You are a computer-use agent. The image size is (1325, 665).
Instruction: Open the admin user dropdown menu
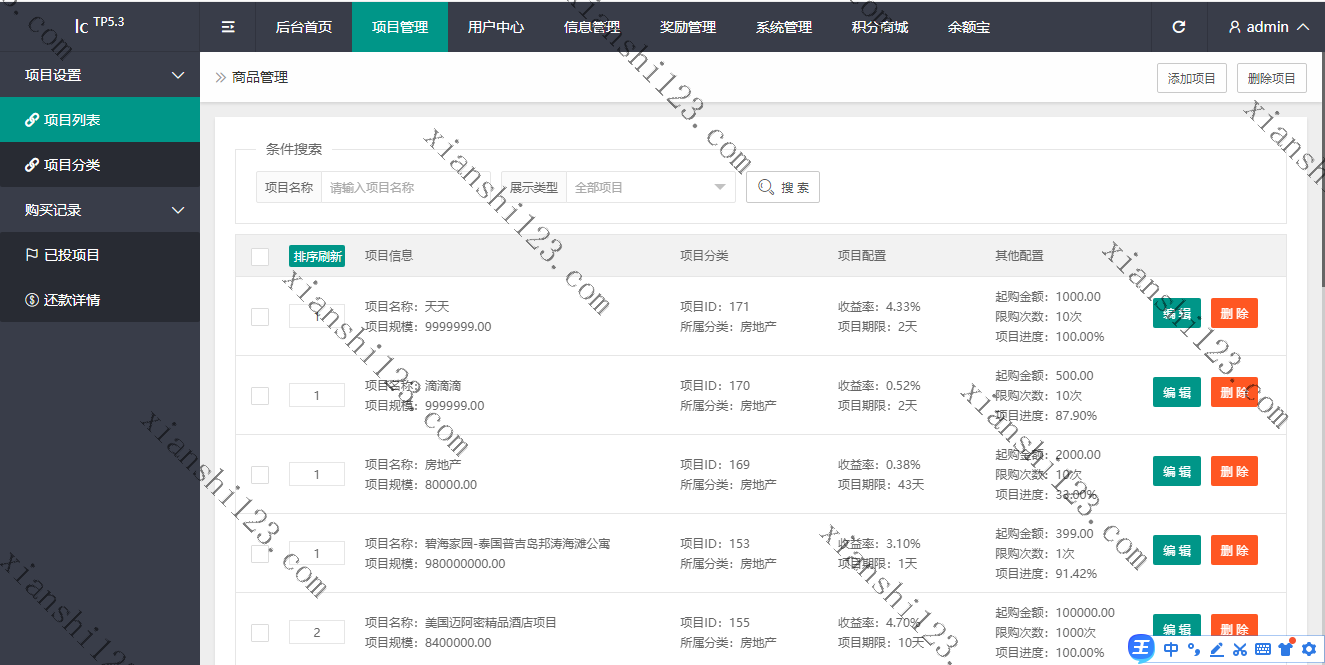click(x=1268, y=27)
